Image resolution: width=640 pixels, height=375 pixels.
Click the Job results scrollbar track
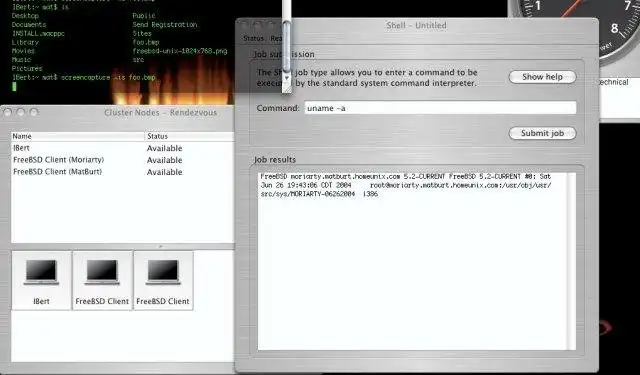click(x=571, y=261)
